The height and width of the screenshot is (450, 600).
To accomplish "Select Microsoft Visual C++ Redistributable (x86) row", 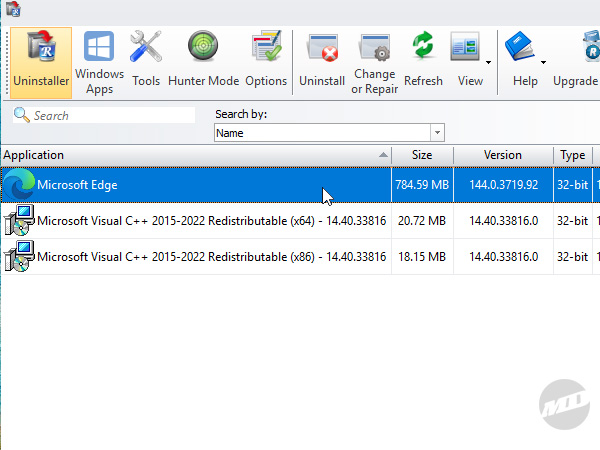I will (x=210, y=257).
